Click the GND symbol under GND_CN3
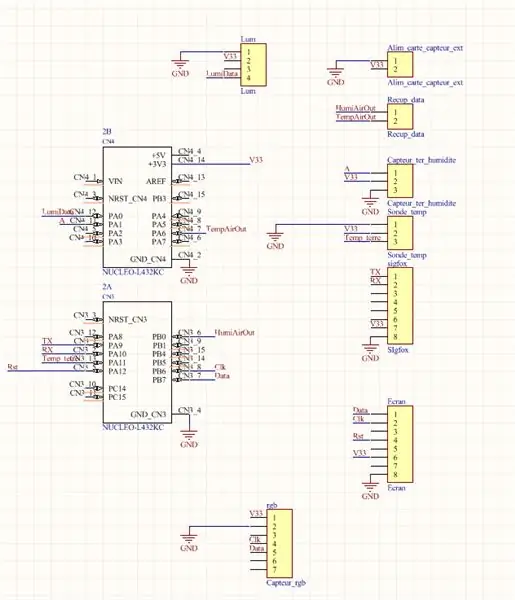Screen dimensions: 515x600 189,439
